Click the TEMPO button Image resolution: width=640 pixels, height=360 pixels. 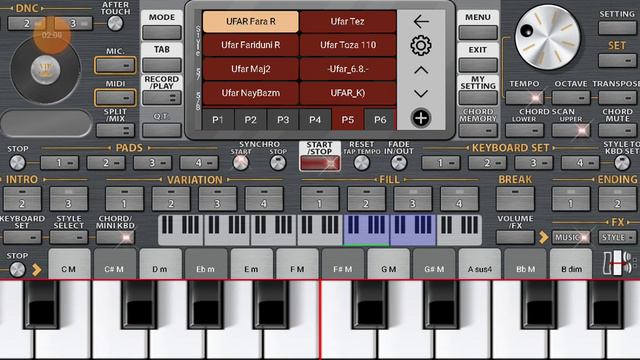click(x=524, y=98)
